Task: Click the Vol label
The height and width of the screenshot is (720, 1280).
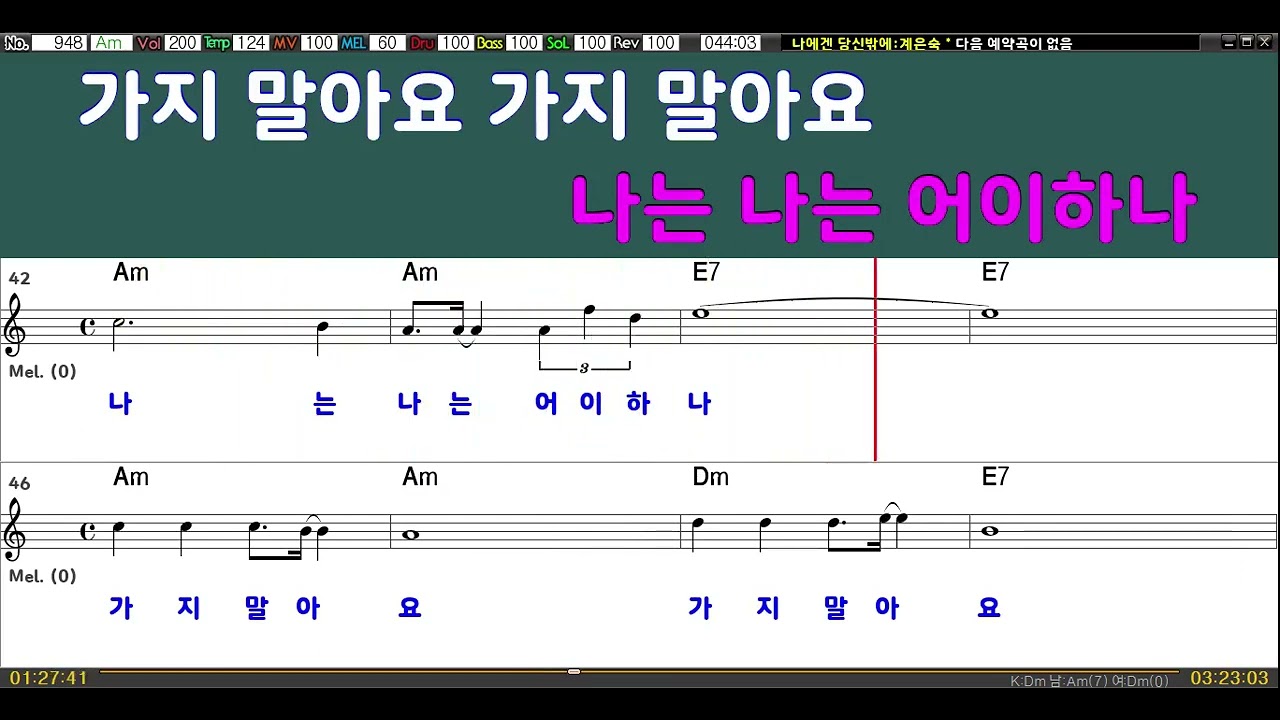Action: [x=149, y=43]
